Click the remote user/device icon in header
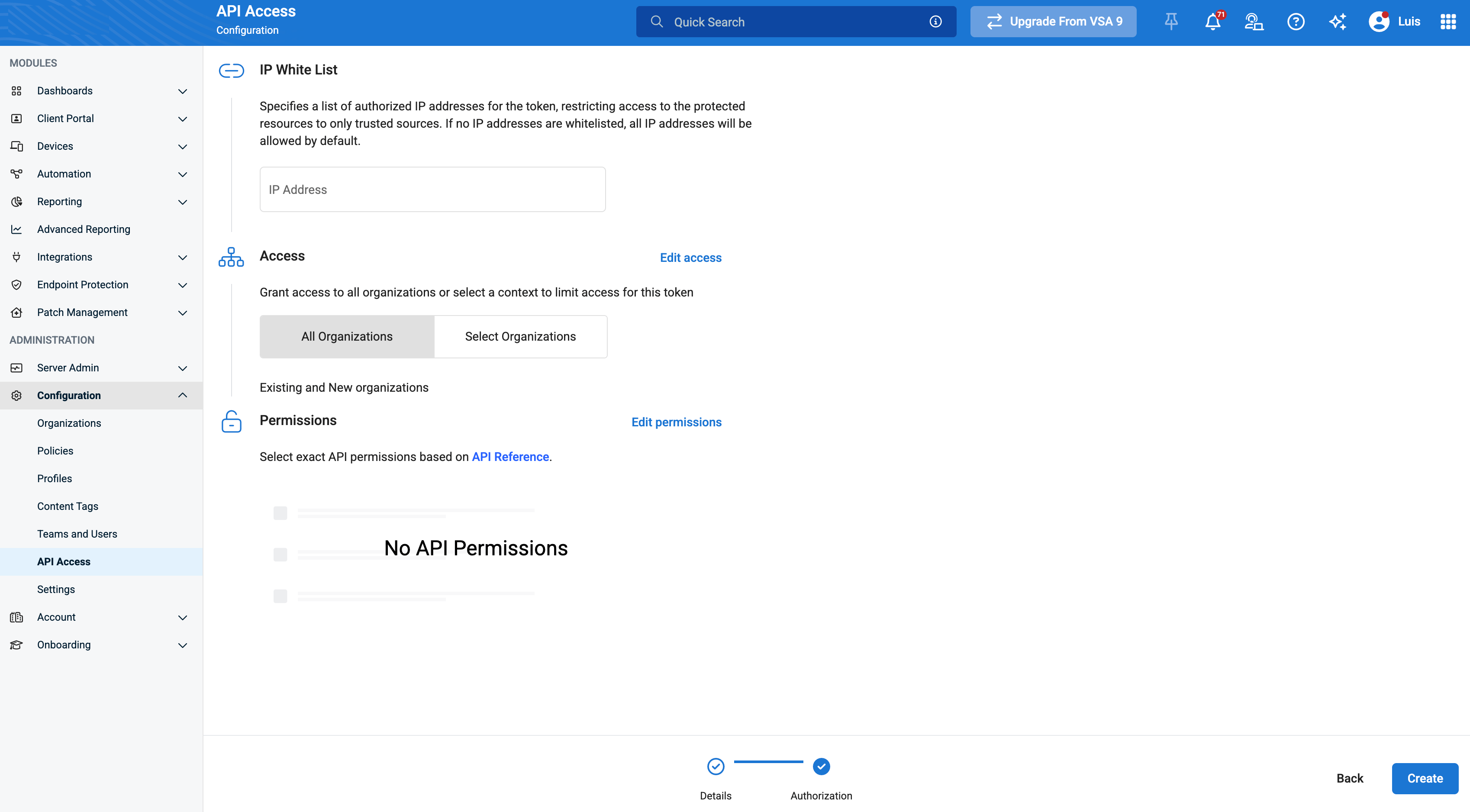 pyautogui.click(x=1254, y=22)
